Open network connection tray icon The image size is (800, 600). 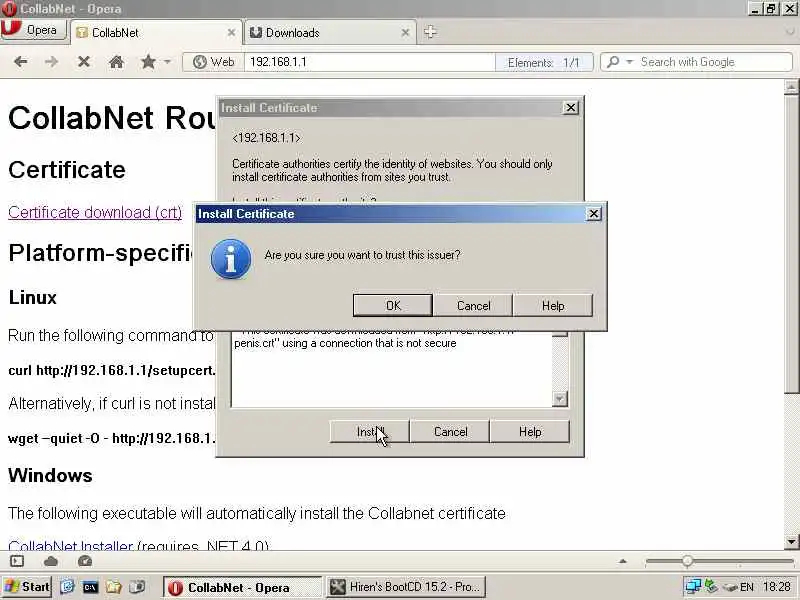693,586
